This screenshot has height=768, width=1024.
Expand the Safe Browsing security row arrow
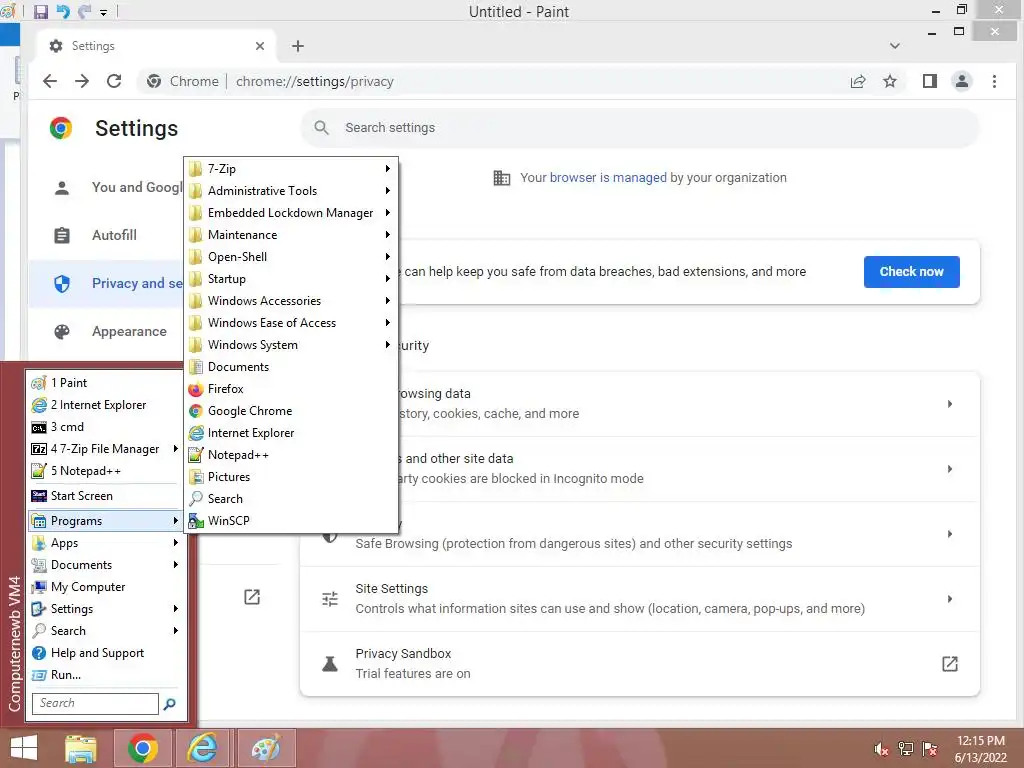coord(950,534)
